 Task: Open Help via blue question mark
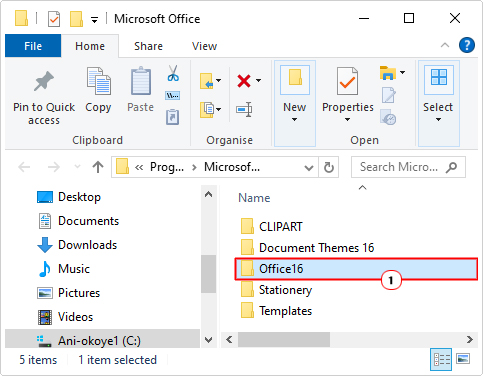tap(467, 45)
